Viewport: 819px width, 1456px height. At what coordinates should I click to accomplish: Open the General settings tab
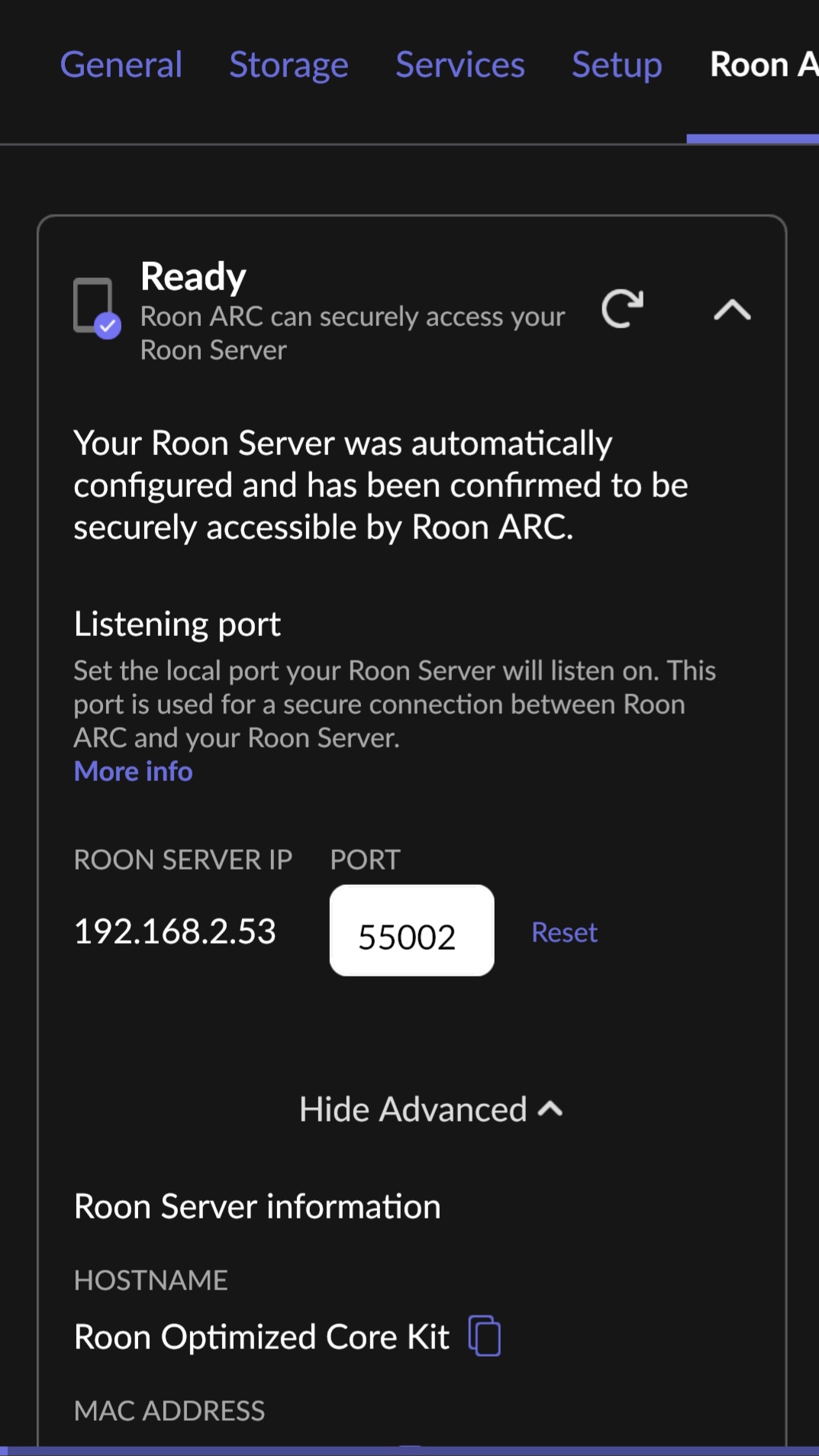(121, 65)
